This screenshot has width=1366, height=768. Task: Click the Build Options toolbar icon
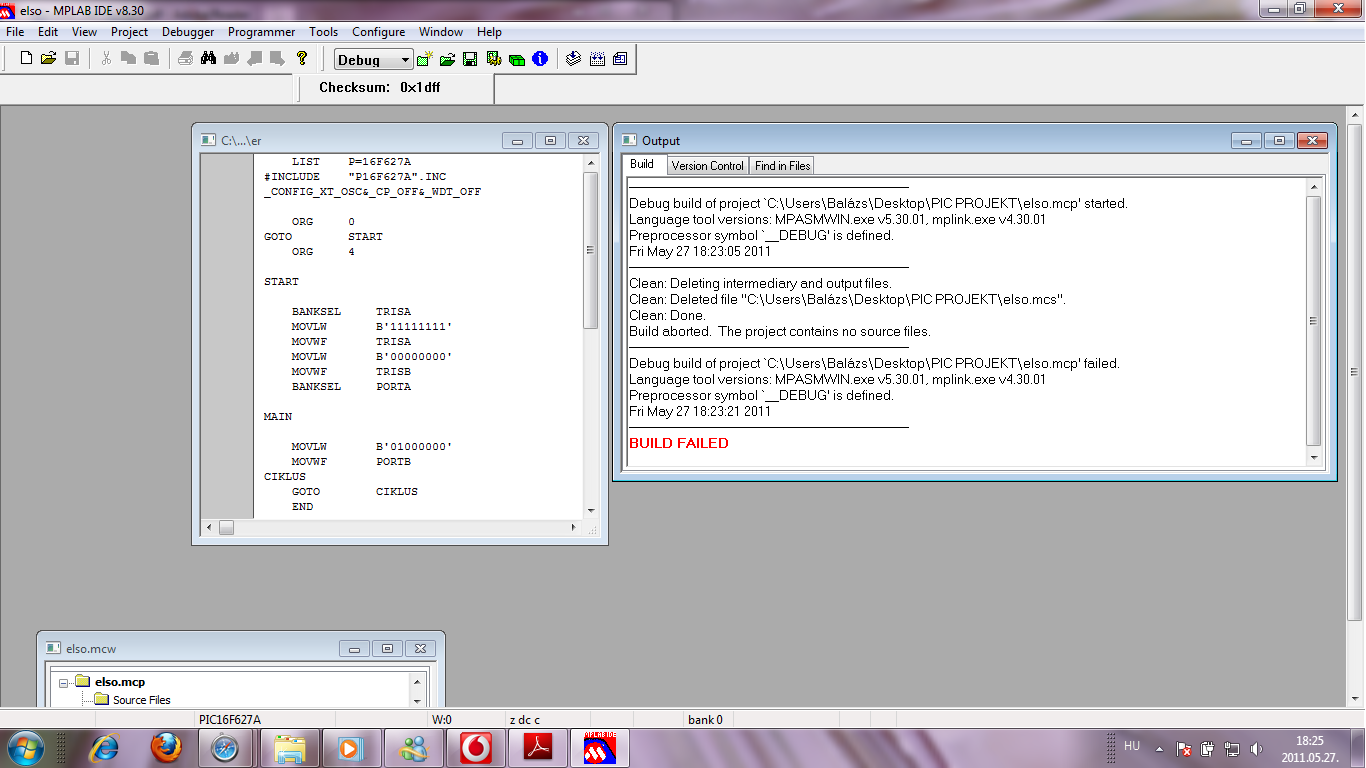tap(493, 59)
